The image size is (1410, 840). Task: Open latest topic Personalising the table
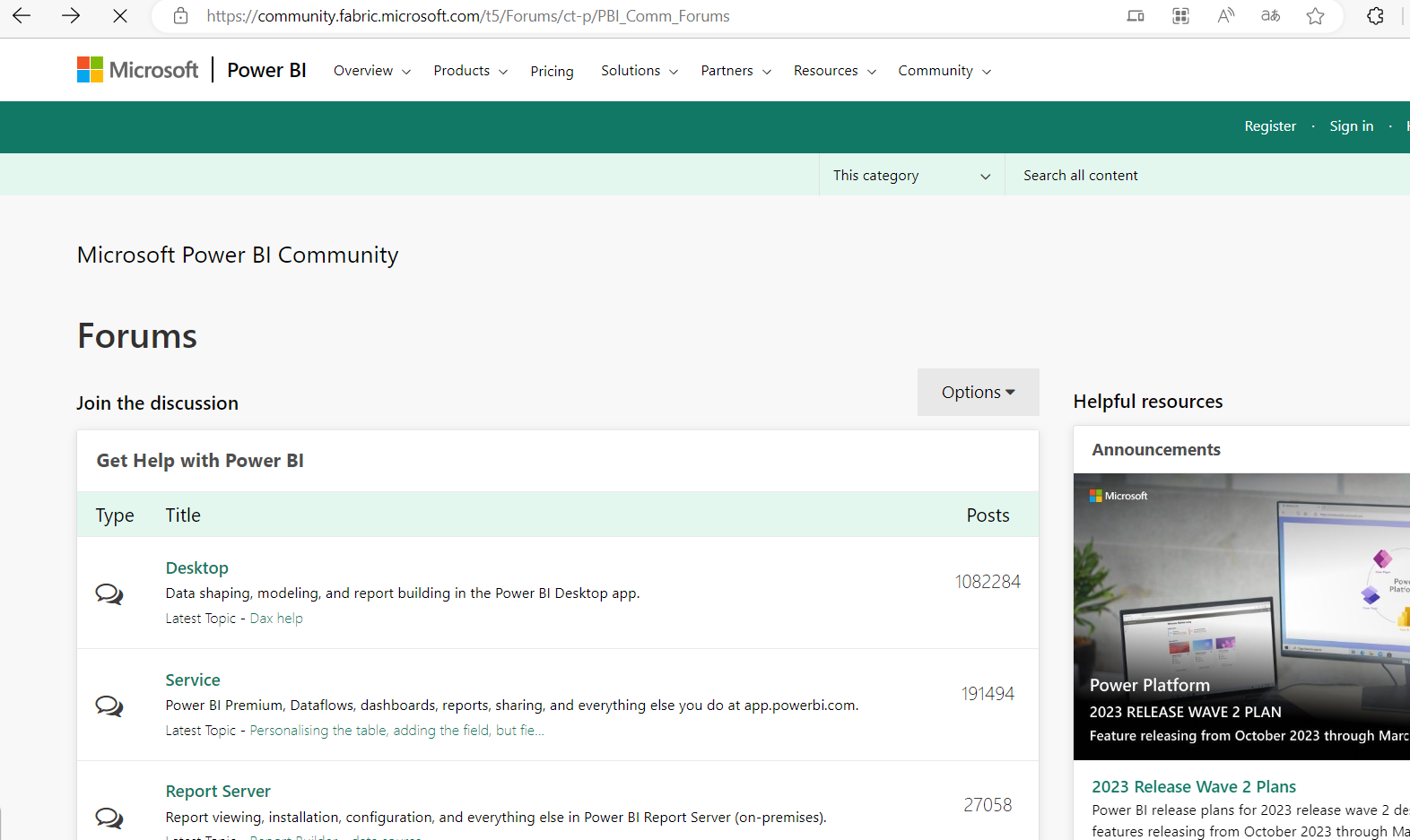click(396, 731)
